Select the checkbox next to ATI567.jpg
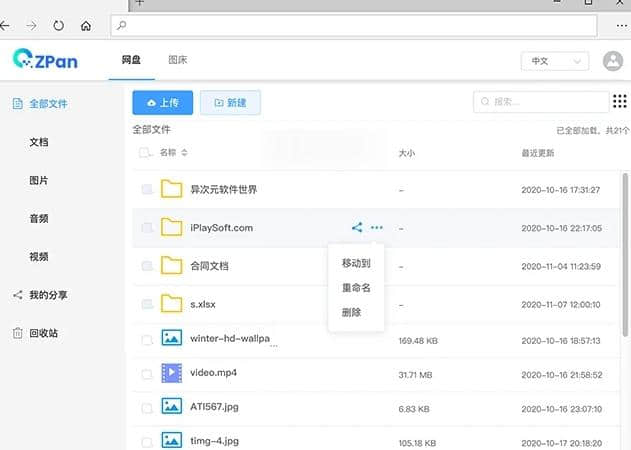Image resolution: width=631 pixels, height=450 pixels. click(x=147, y=407)
